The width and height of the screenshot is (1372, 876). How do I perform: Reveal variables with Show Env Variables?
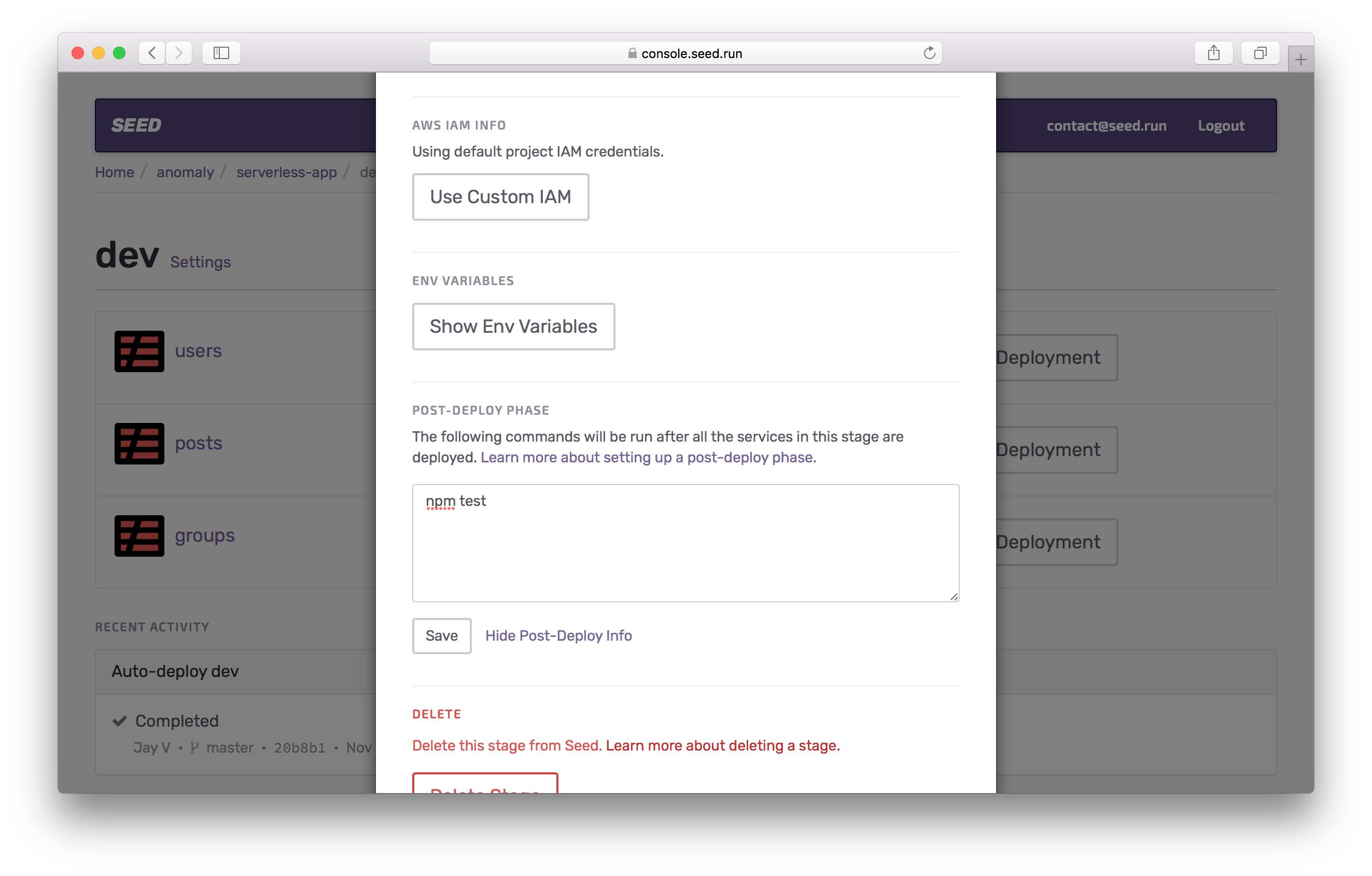(x=513, y=327)
